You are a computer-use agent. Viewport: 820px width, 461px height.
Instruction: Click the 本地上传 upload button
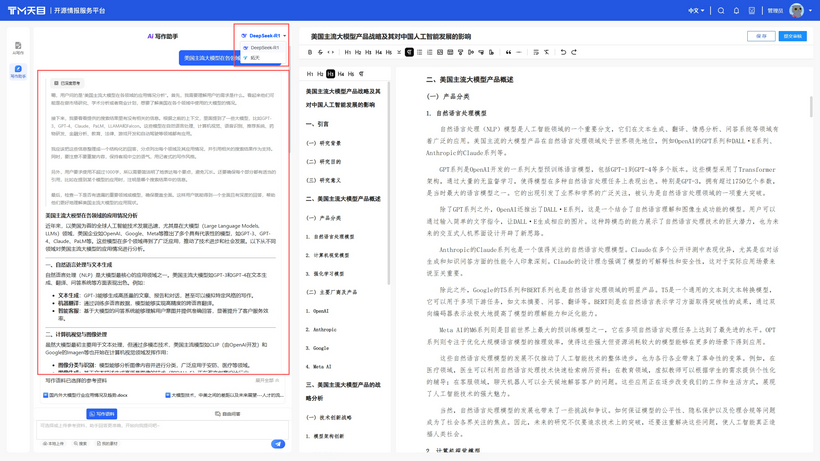(x=53, y=444)
